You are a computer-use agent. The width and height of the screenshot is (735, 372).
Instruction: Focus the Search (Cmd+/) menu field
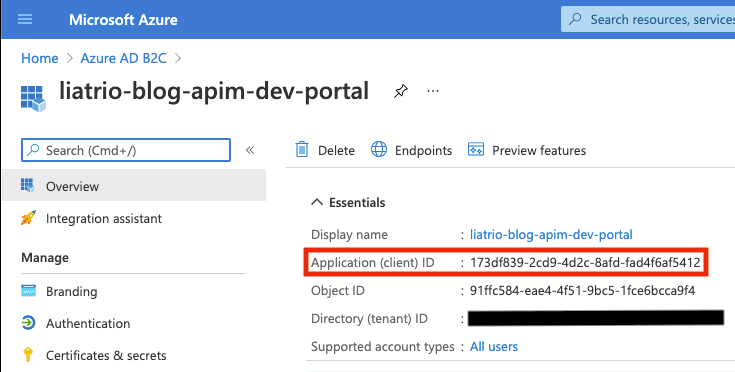(126, 150)
